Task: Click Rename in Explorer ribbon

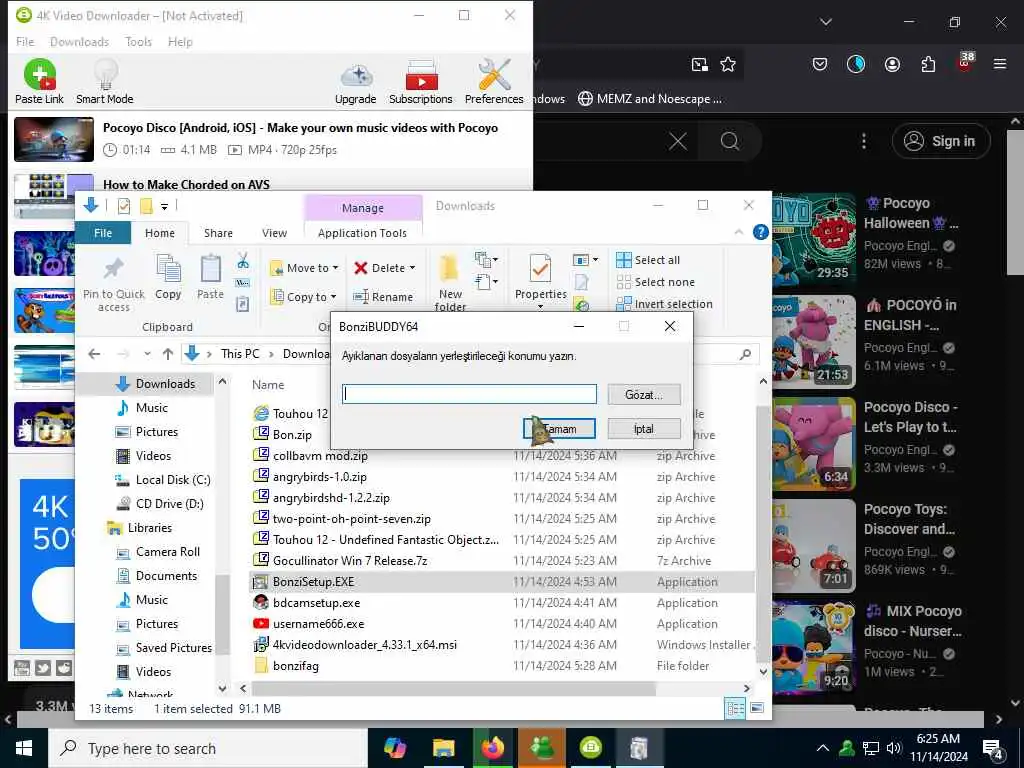Action: [383, 296]
